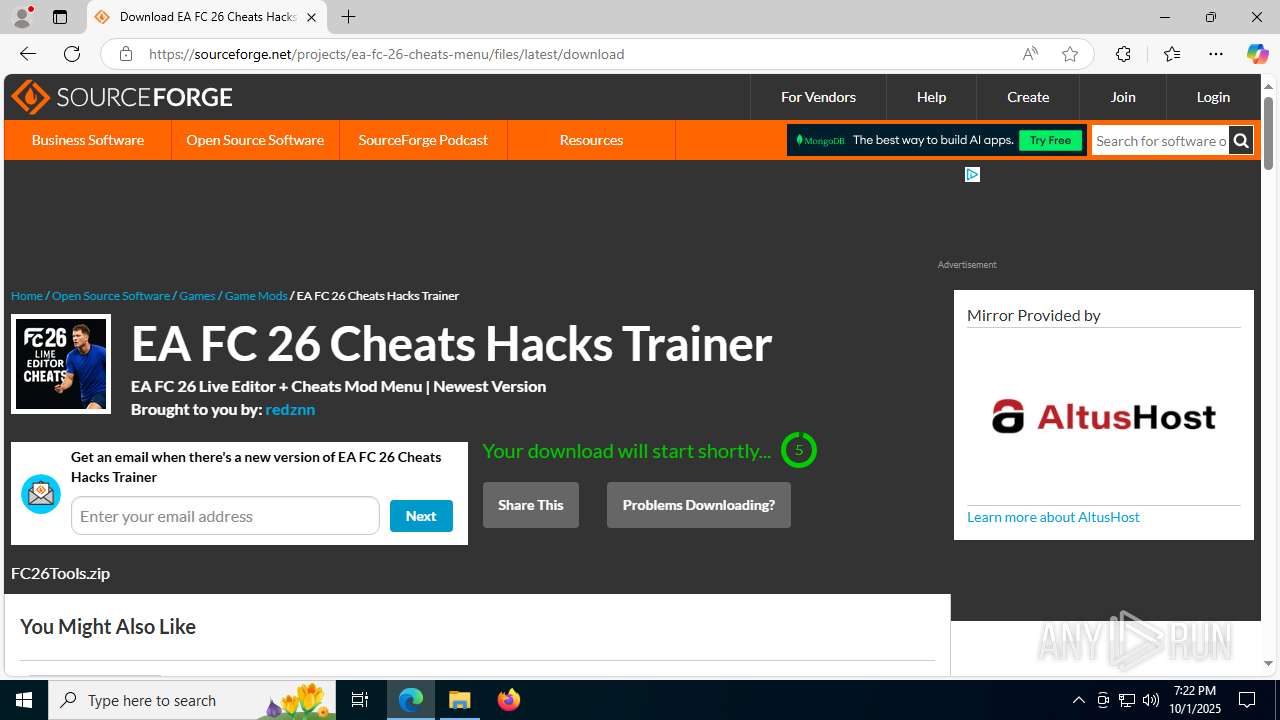This screenshot has height=720, width=1280.
Task: Click the email newsletter envelope icon
Action: coord(41,494)
